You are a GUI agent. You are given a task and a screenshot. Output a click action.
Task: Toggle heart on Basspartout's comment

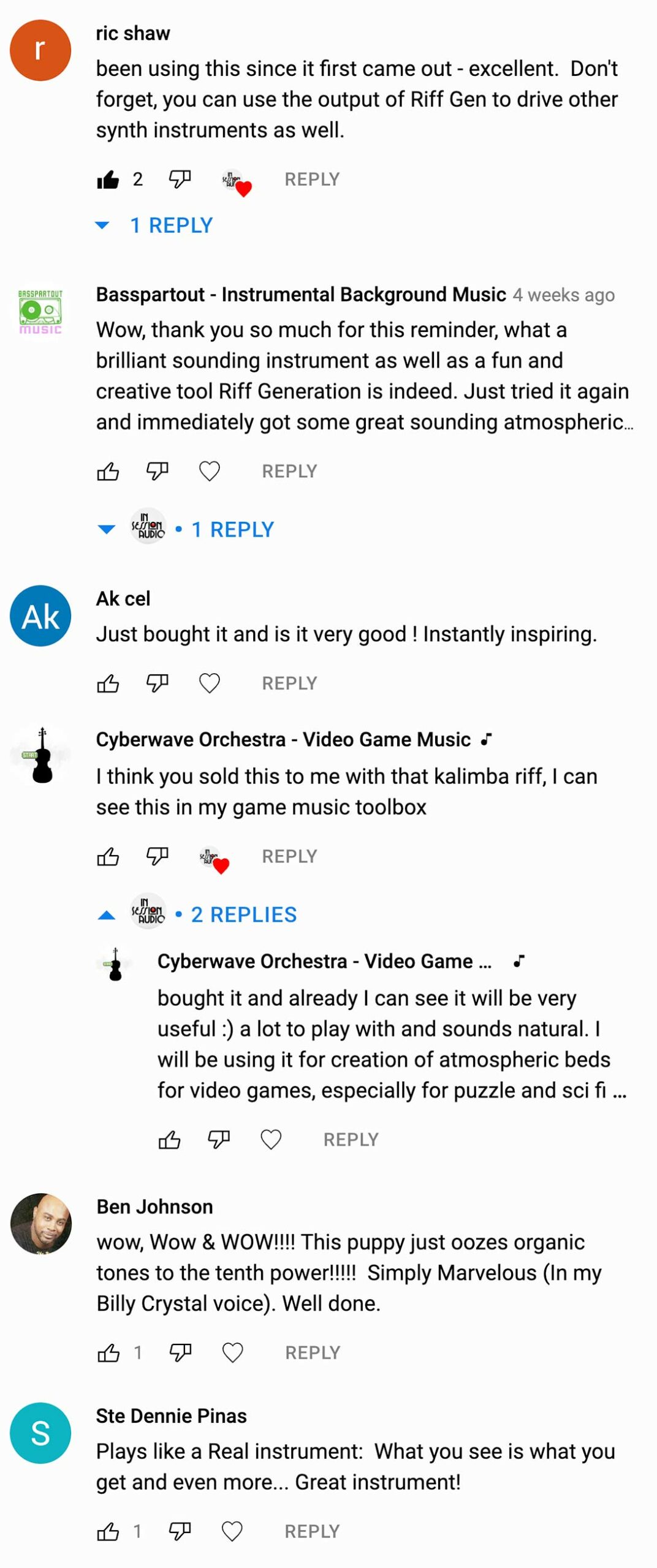click(210, 471)
